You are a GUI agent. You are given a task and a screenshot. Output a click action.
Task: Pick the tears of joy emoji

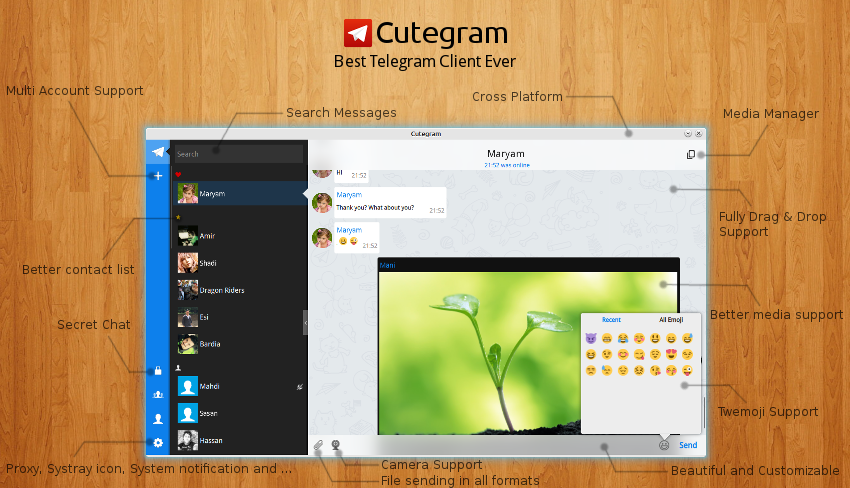(x=623, y=338)
